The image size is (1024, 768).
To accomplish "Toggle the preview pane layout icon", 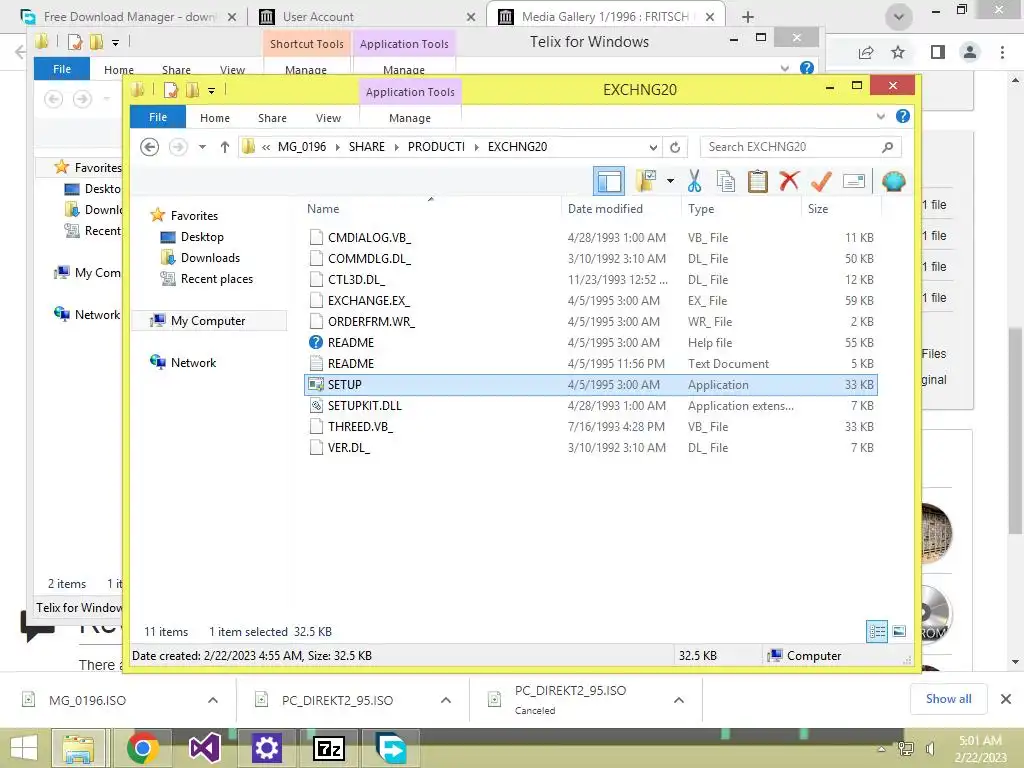I will [609, 182].
